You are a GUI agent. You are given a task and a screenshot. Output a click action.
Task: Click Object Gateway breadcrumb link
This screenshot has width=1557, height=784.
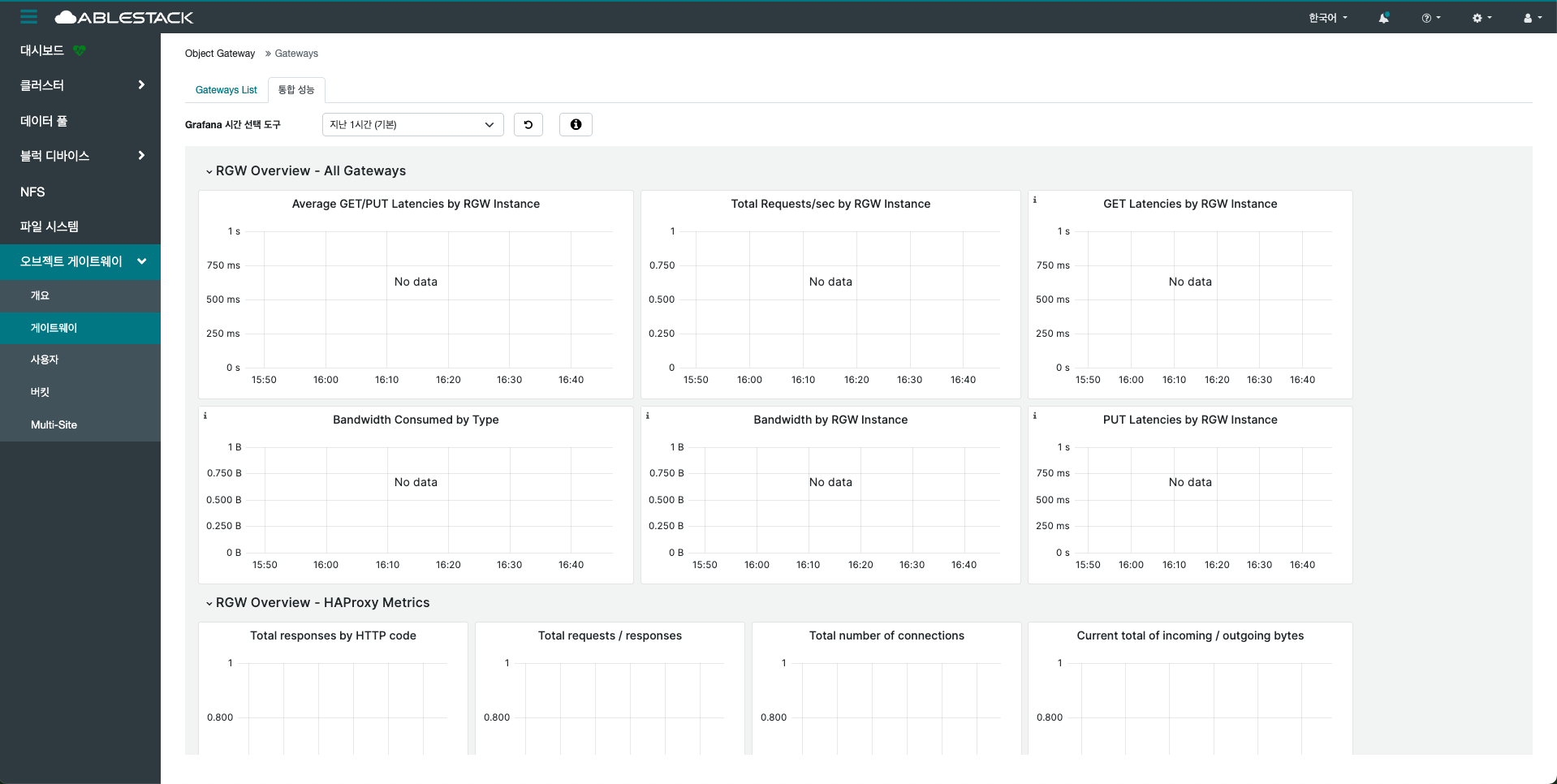220,54
